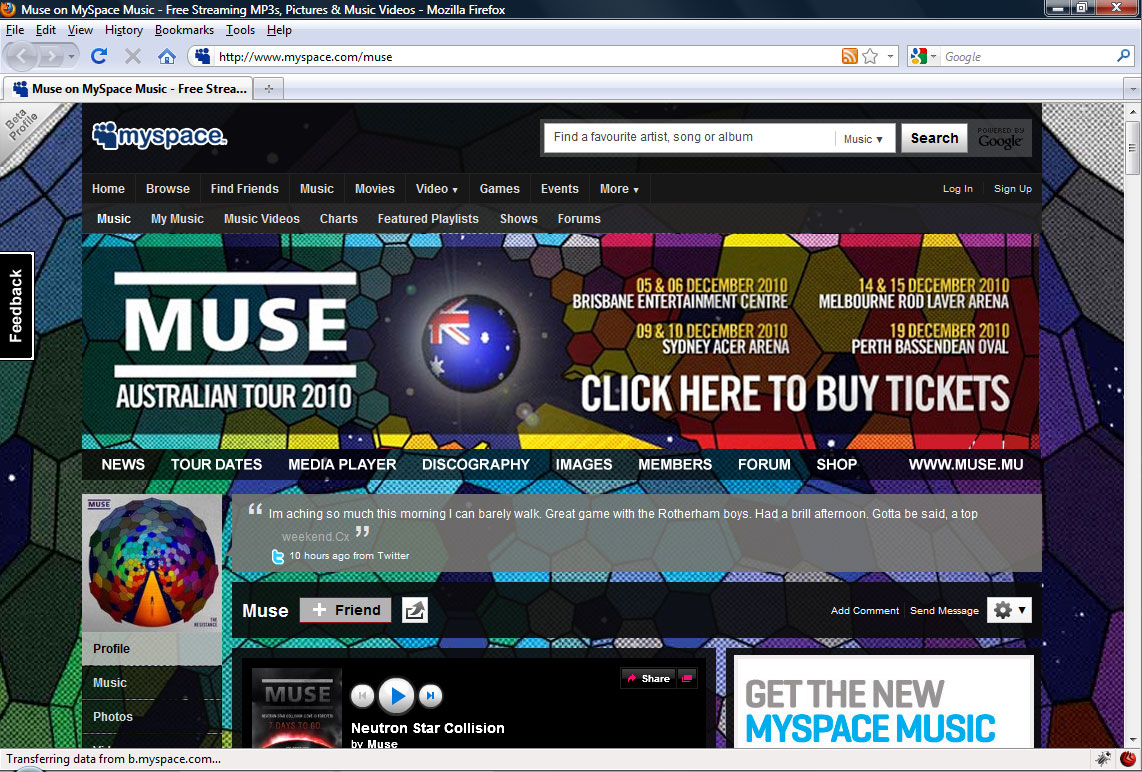Select Photos in the profile sidebar
Image resolution: width=1142 pixels, height=772 pixels.
coord(151,717)
